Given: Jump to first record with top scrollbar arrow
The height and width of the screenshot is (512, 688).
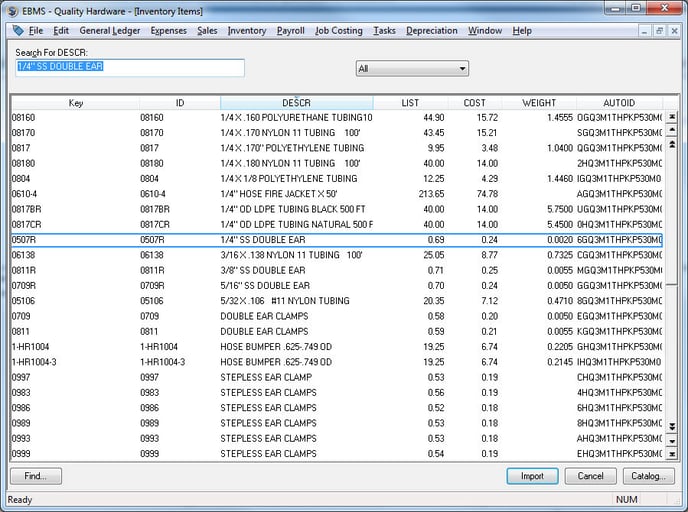Looking at the screenshot, I should [x=672, y=117].
